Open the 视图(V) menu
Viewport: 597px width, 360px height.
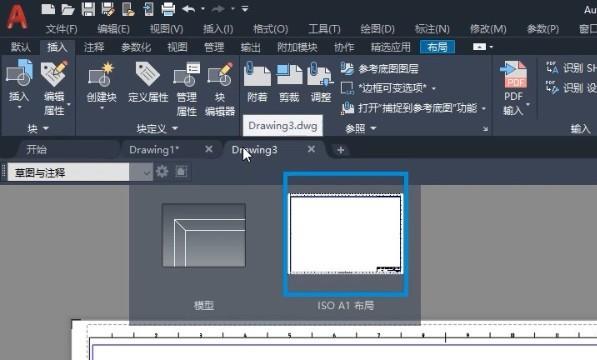pos(166,29)
